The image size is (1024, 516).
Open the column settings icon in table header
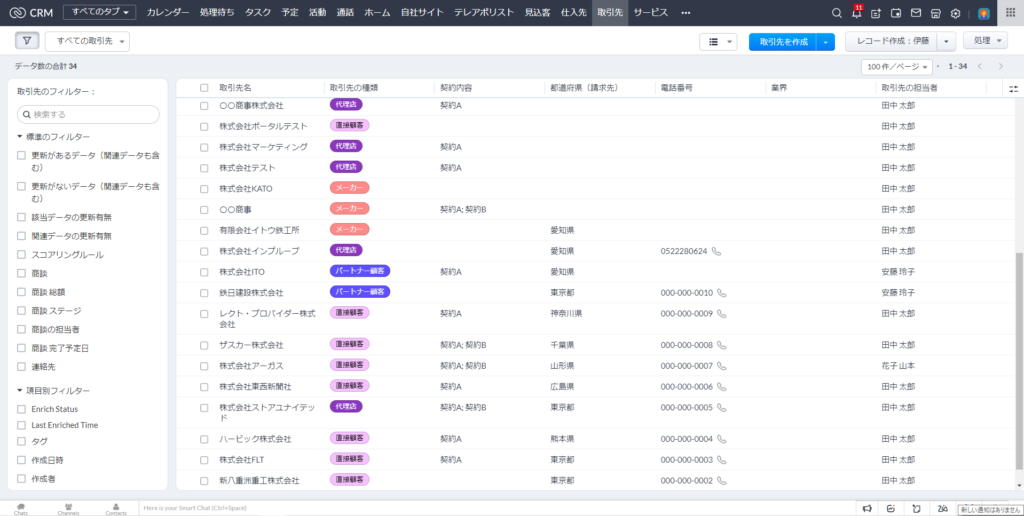tap(1013, 88)
